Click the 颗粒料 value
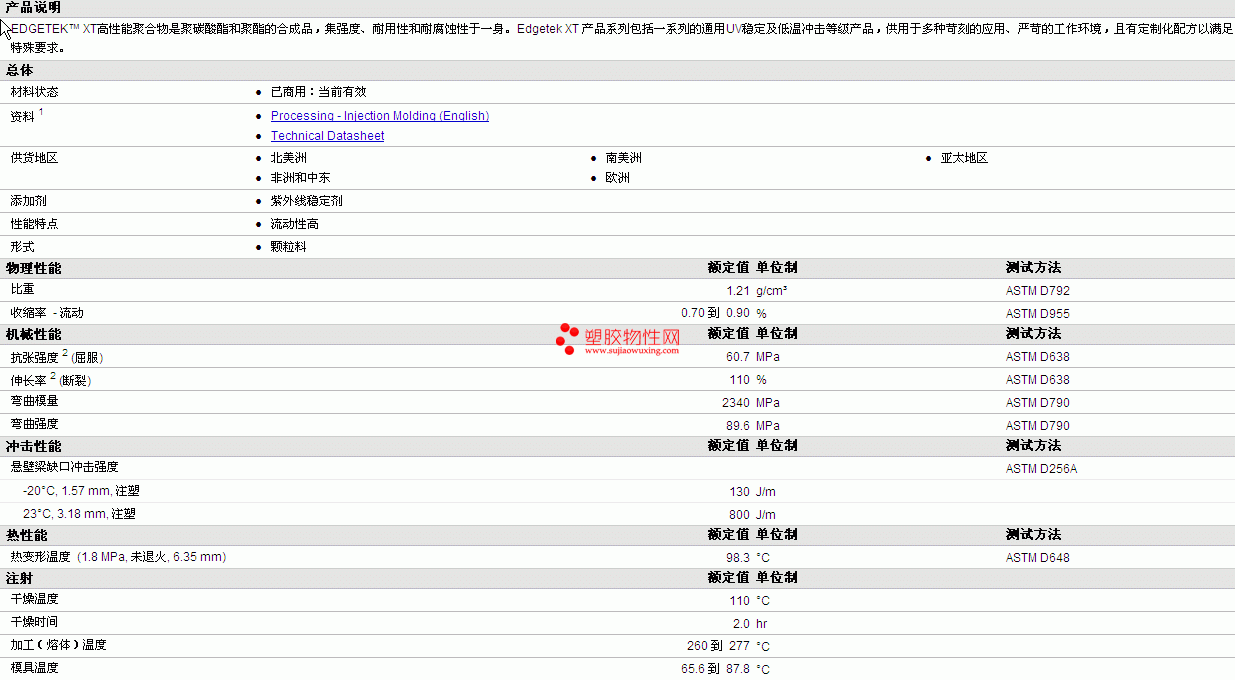This screenshot has width=1235, height=680. pyautogui.click(x=288, y=246)
